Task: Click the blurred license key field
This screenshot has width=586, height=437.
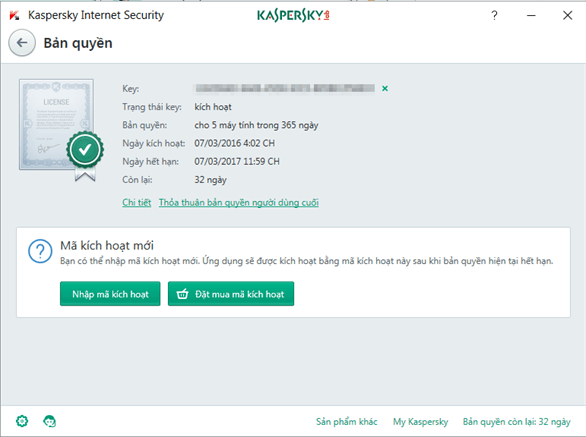Action: [x=285, y=88]
